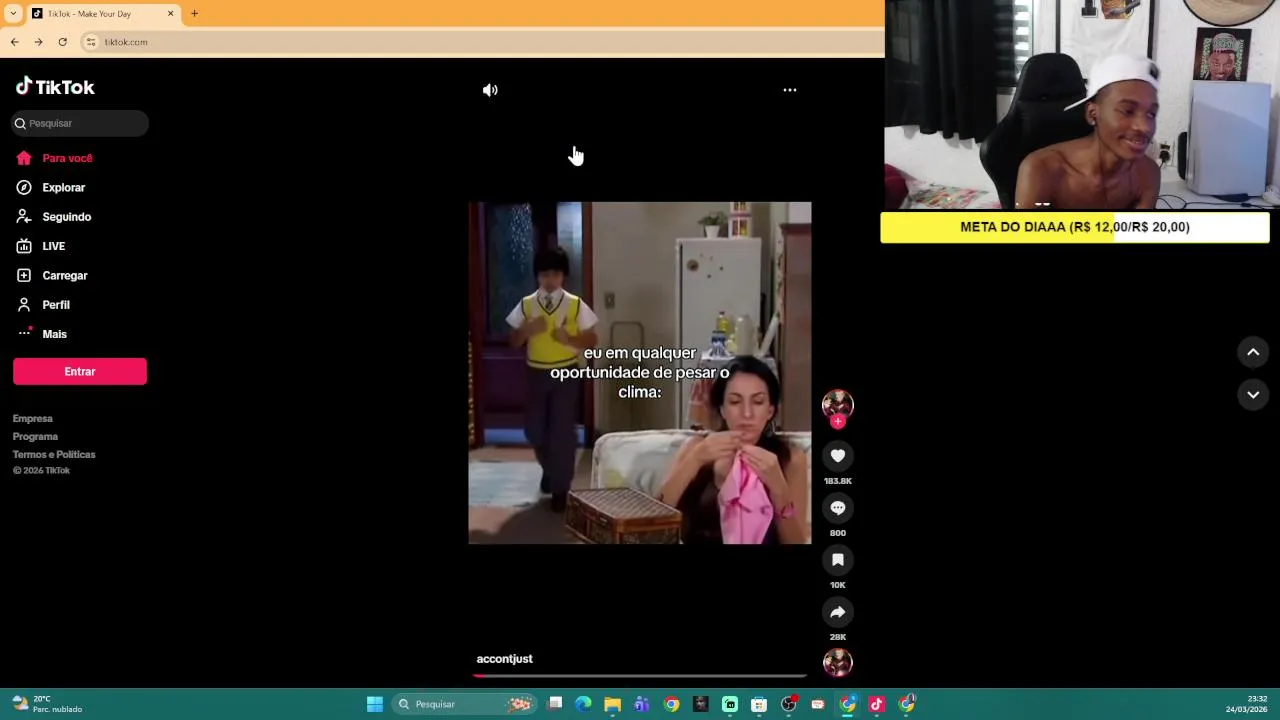Image resolution: width=1280 pixels, height=720 pixels.
Task: Click the tiktok.com address bar
Action: click(x=480, y=42)
